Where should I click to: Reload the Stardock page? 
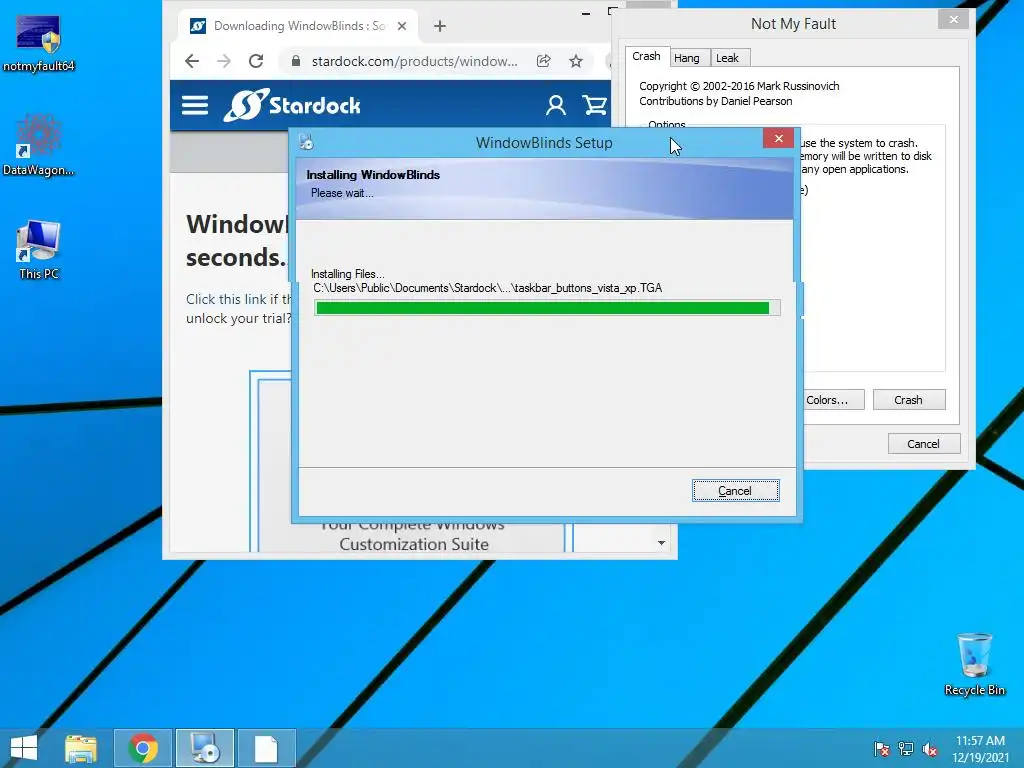pos(256,61)
